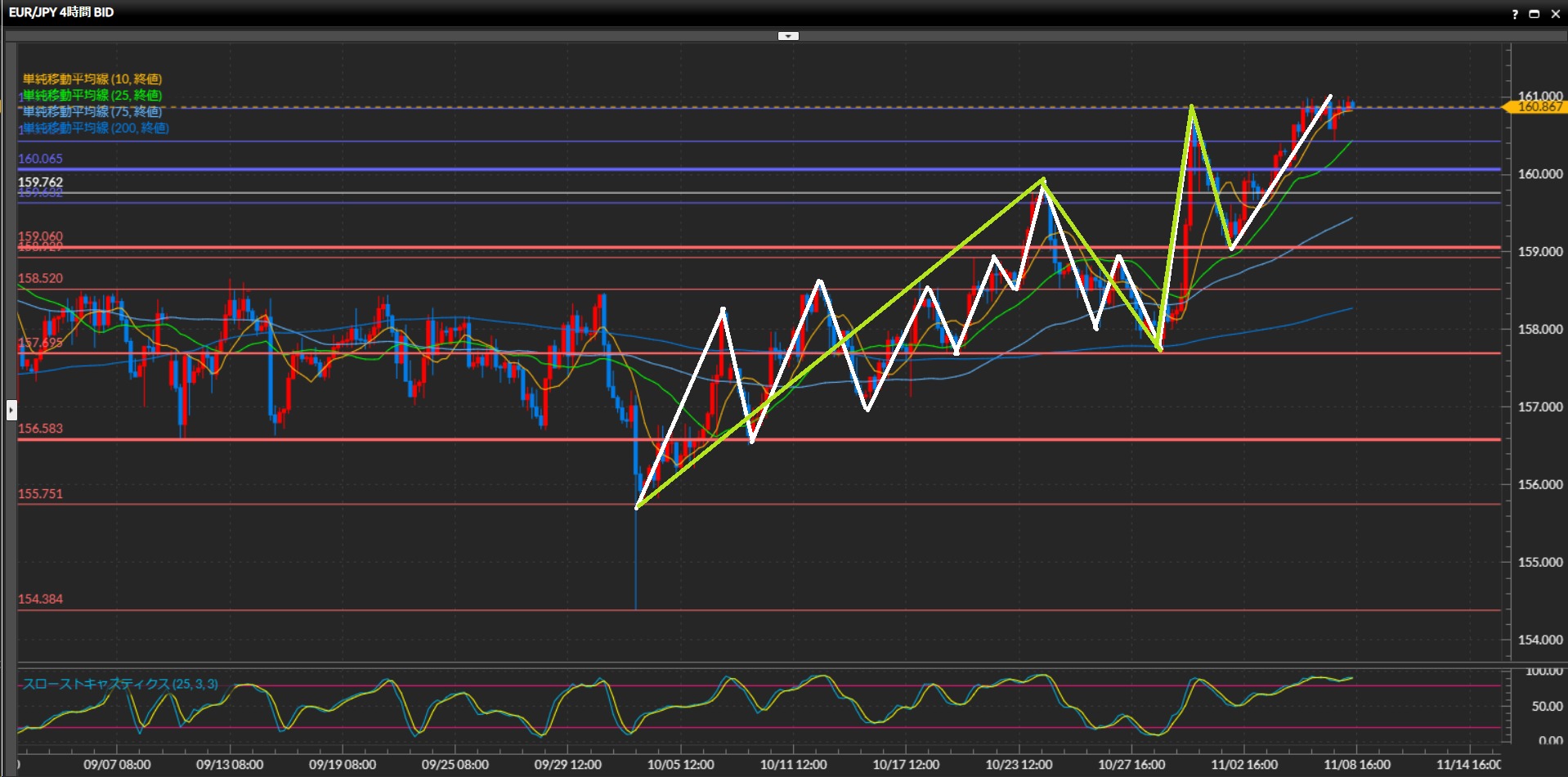Close the EUR/JPY chart window
The image size is (1568, 777).
pos(1555,14)
